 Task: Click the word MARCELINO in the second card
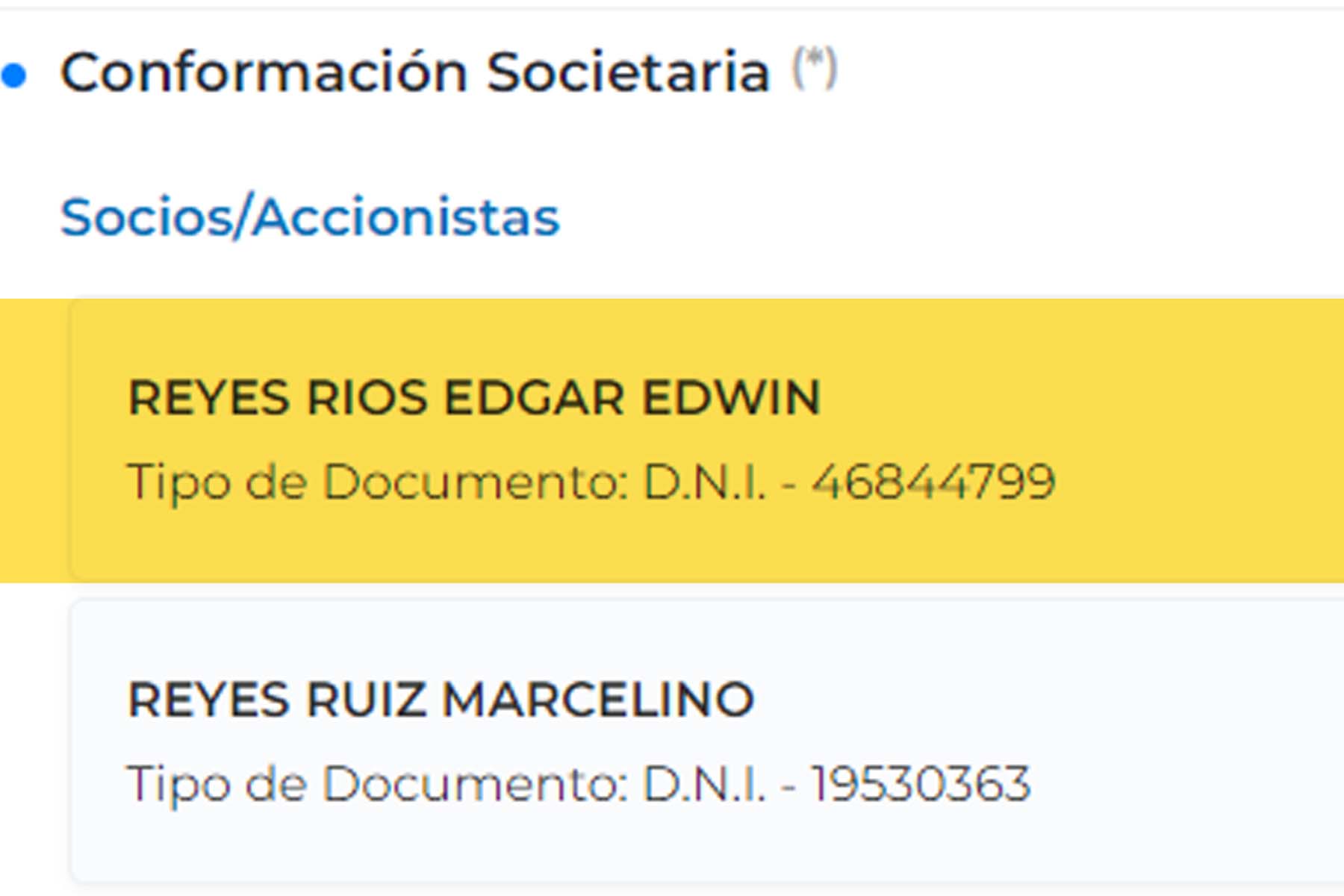coord(598,700)
